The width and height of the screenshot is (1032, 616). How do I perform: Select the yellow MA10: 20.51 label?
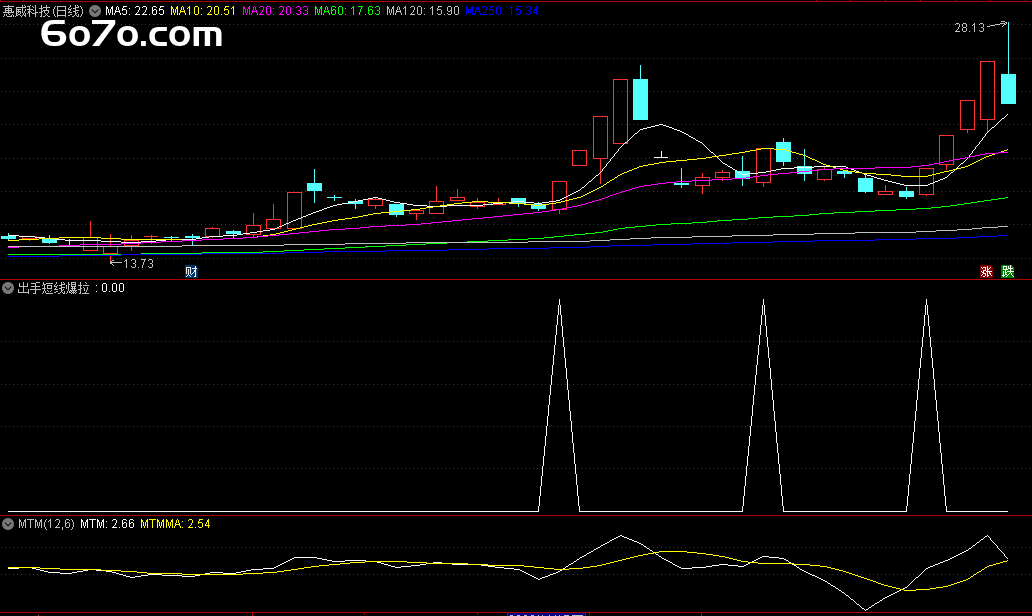click(203, 10)
